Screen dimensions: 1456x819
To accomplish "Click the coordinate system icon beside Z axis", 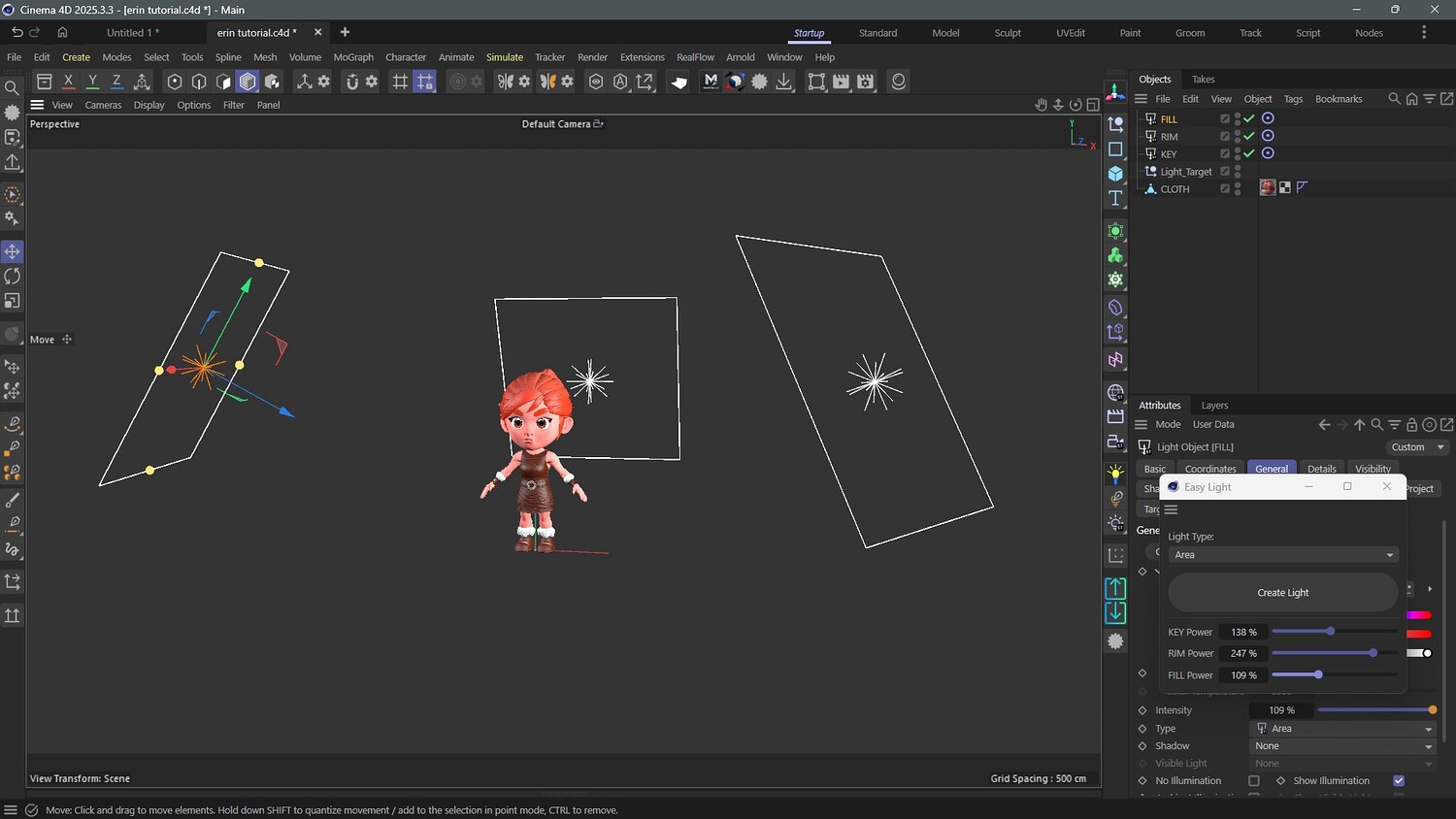I will (x=142, y=82).
